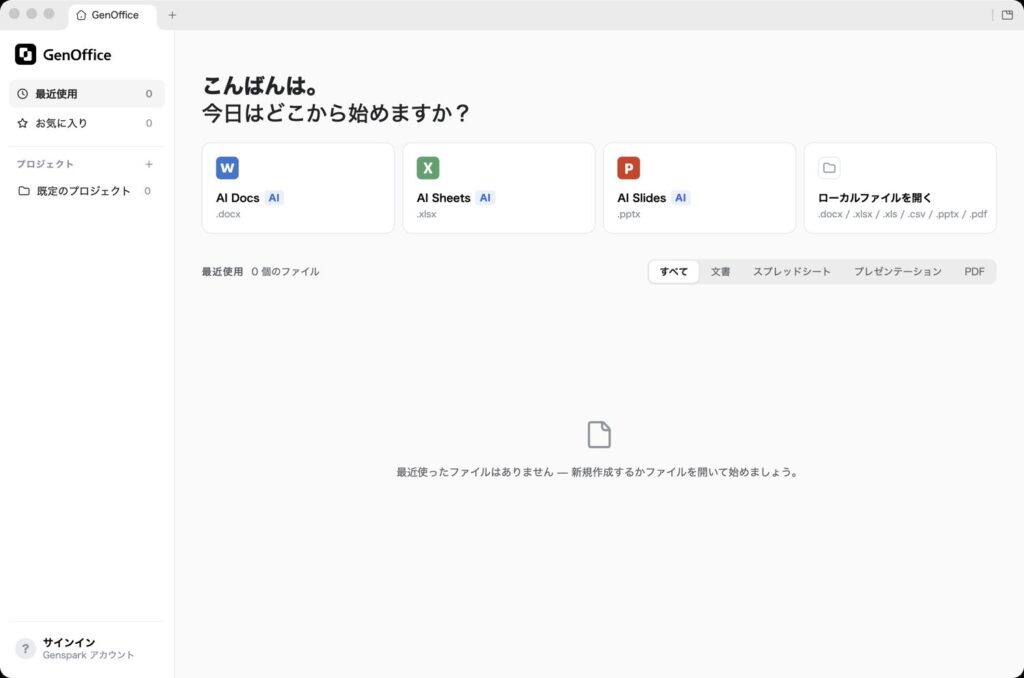Click the supported formats list text
Screen dimensions: 1024x678
[x=902, y=214]
